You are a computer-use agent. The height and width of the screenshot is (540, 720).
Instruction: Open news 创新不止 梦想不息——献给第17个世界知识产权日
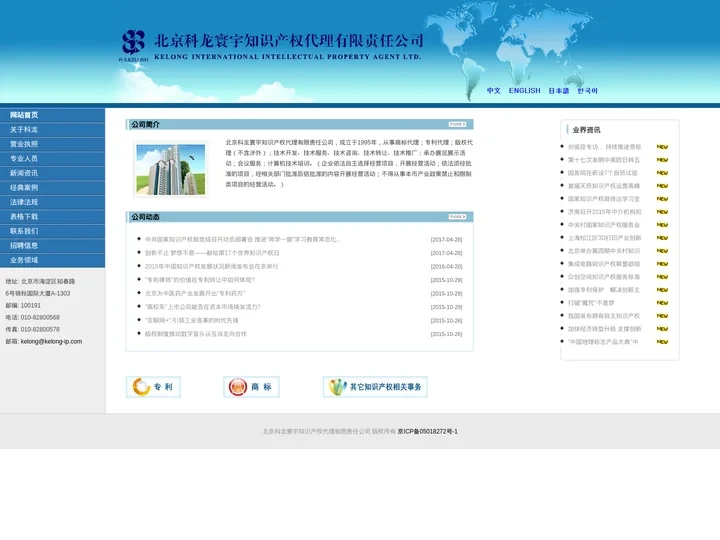(x=212, y=253)
